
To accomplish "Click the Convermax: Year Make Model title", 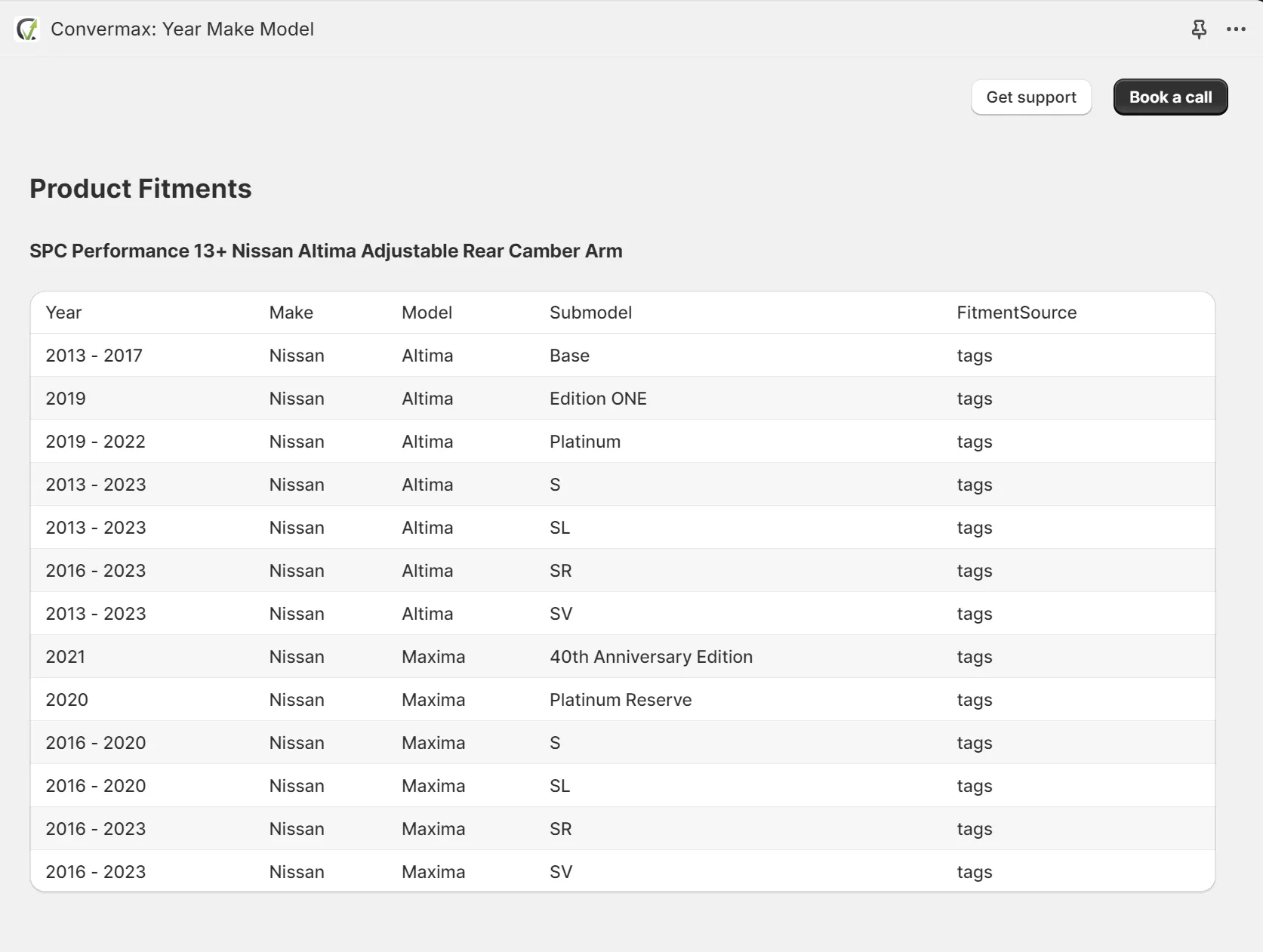I will pos(182,29).
